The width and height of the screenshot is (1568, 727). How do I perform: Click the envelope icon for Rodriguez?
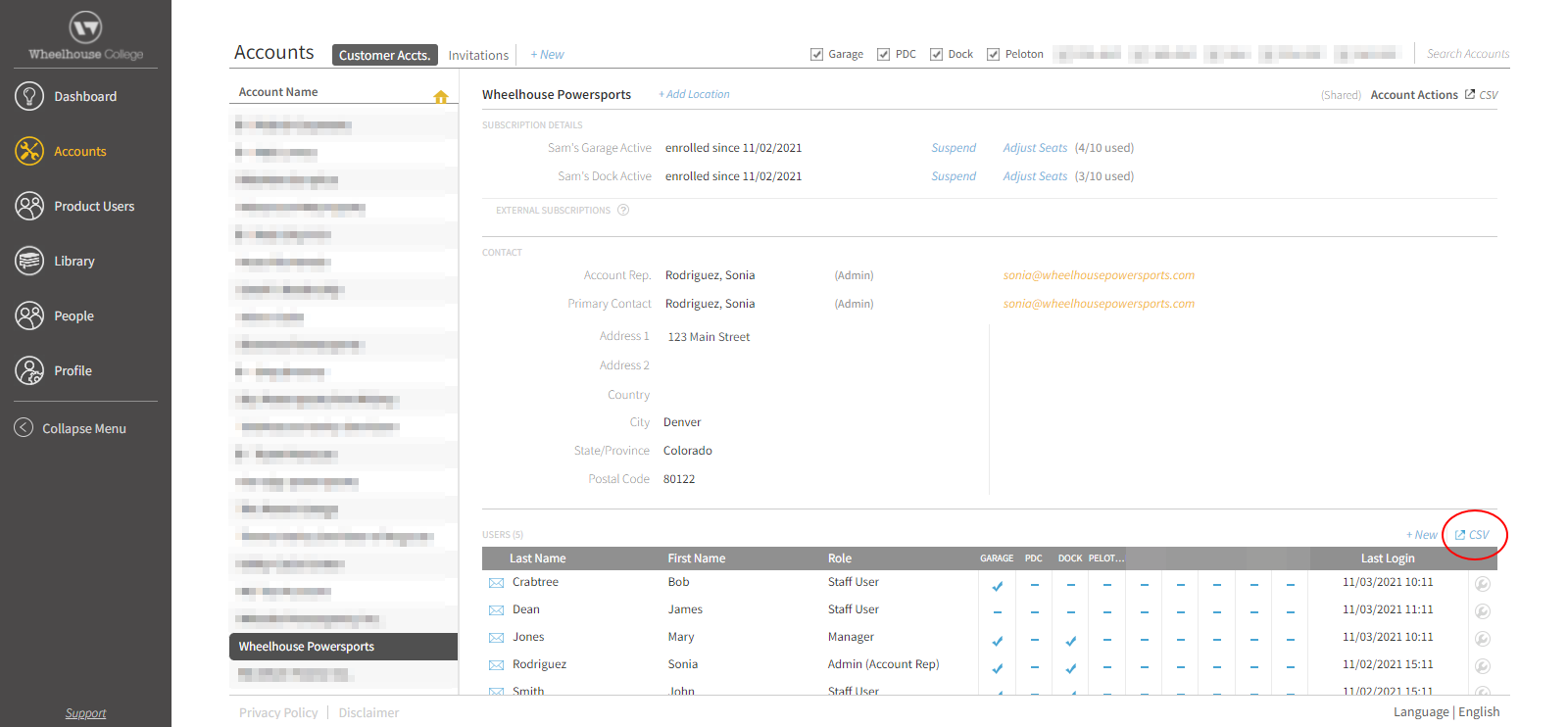(x=496, y=665)
